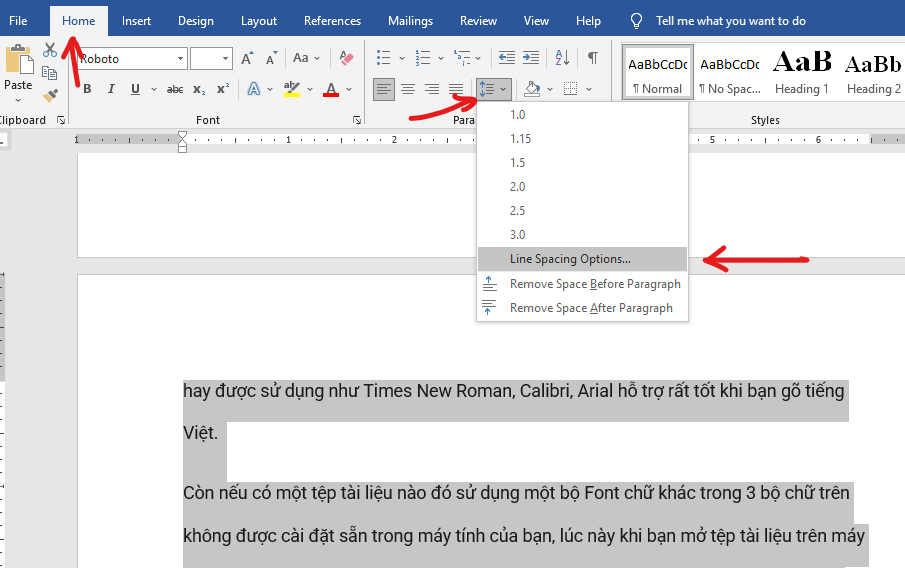This screenshot has width=905, height=568.
Task: Open Font dialog launcher
Action: 357,120
